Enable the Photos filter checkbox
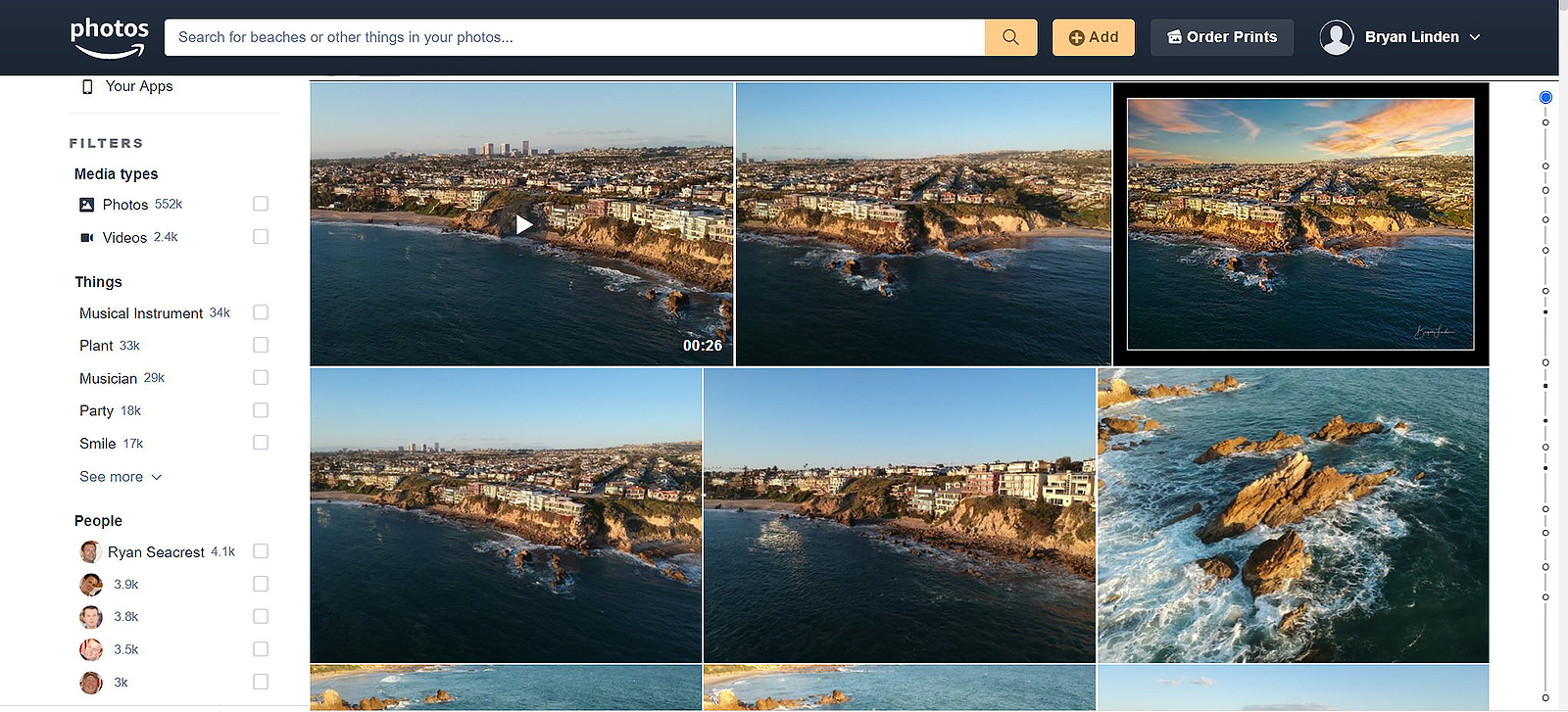Image resolution: width=1568 pixels, height=712 pixels. 261,204
